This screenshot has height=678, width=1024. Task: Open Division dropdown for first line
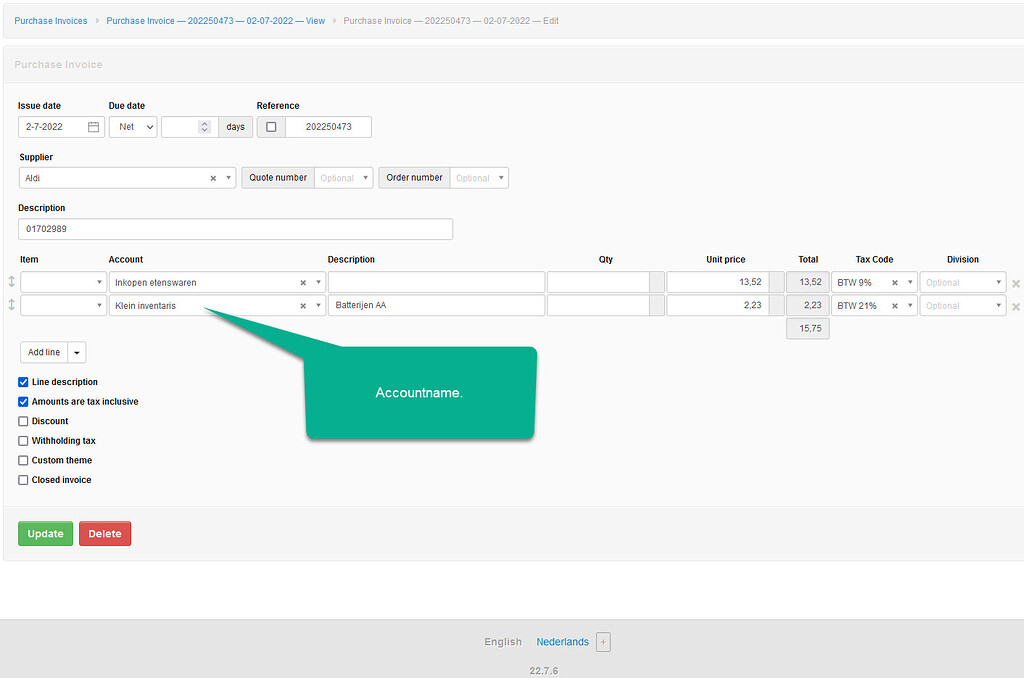[963, 282]
